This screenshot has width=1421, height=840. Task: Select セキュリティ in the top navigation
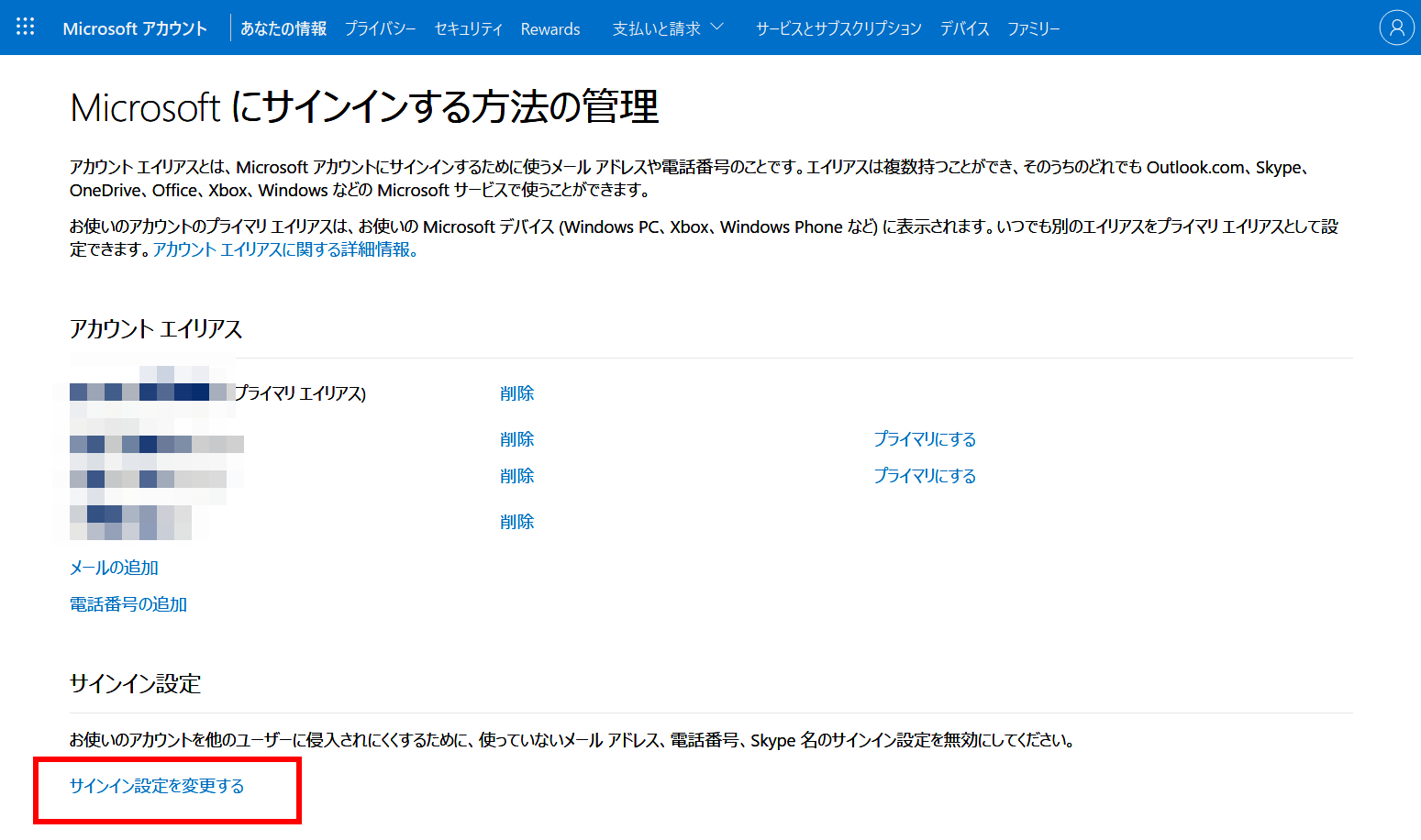click(x=468, y=28)
